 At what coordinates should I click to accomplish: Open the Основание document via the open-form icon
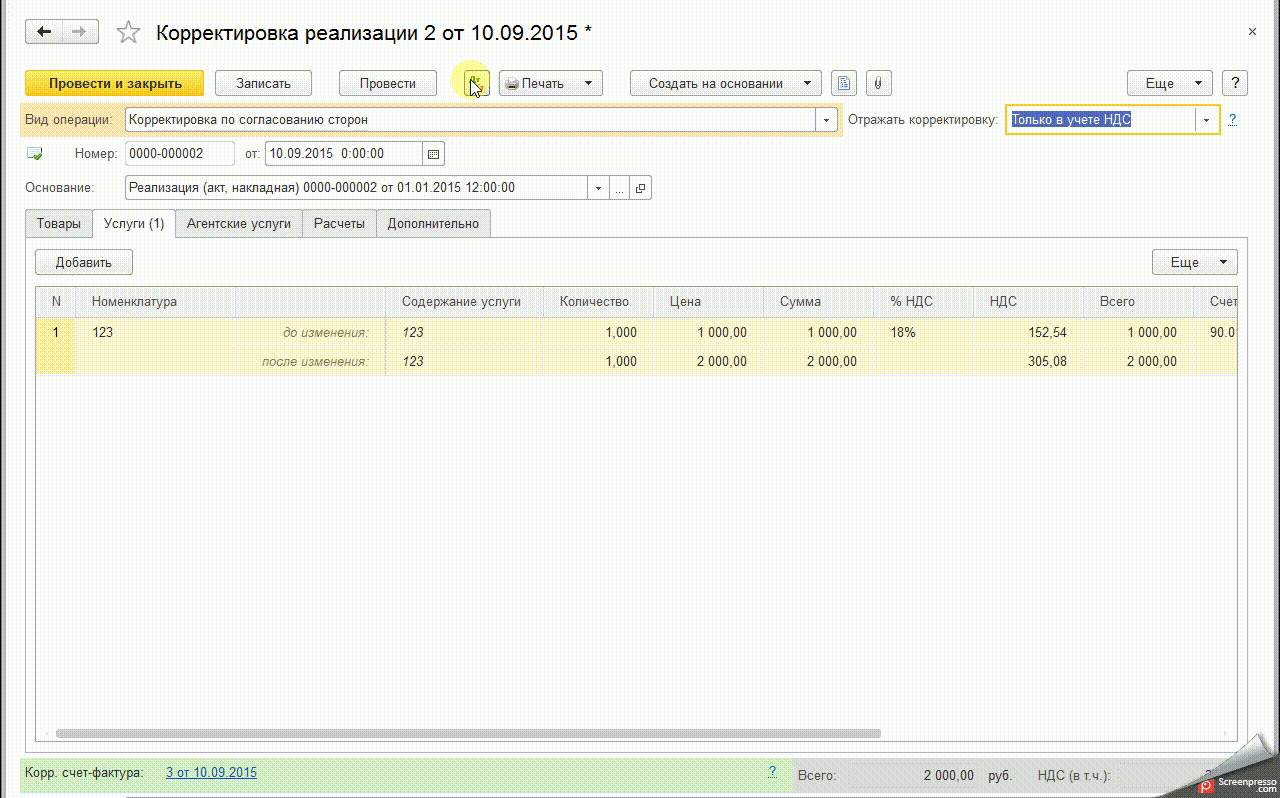[641, 188]
